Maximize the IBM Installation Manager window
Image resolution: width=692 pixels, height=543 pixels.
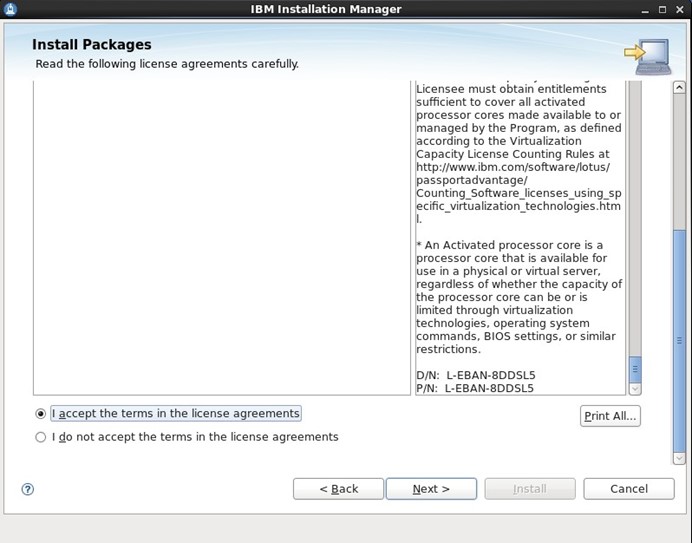pyautogui.click(x=660, y=9)
